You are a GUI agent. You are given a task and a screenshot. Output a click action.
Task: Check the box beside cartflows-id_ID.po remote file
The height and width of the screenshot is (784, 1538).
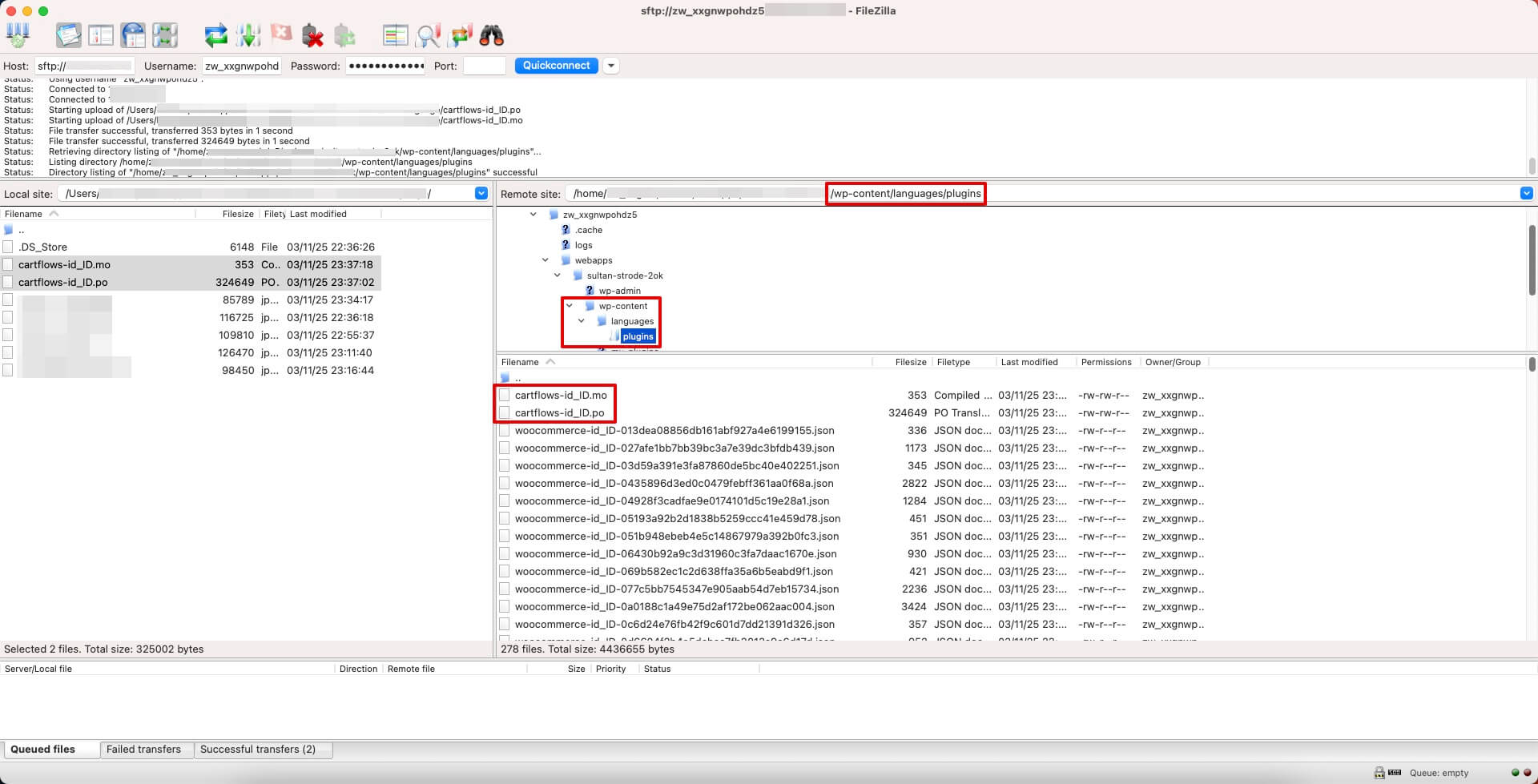[x=505, y=412]
